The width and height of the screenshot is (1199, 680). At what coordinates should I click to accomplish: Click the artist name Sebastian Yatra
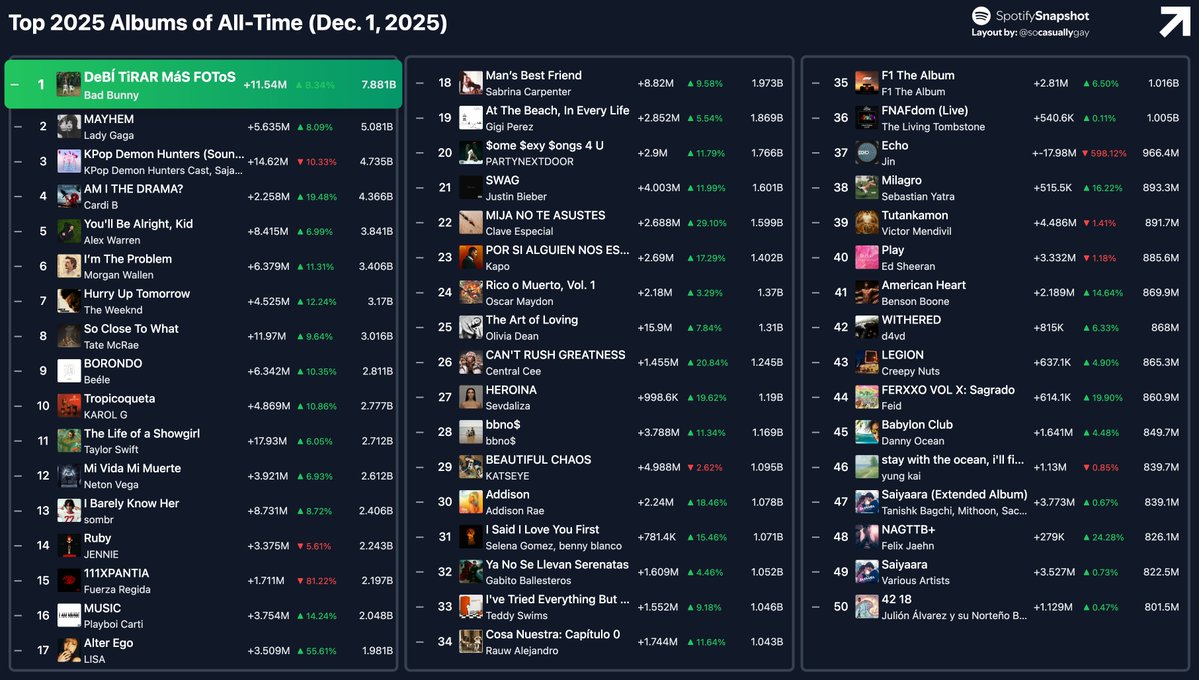[918, 197]
